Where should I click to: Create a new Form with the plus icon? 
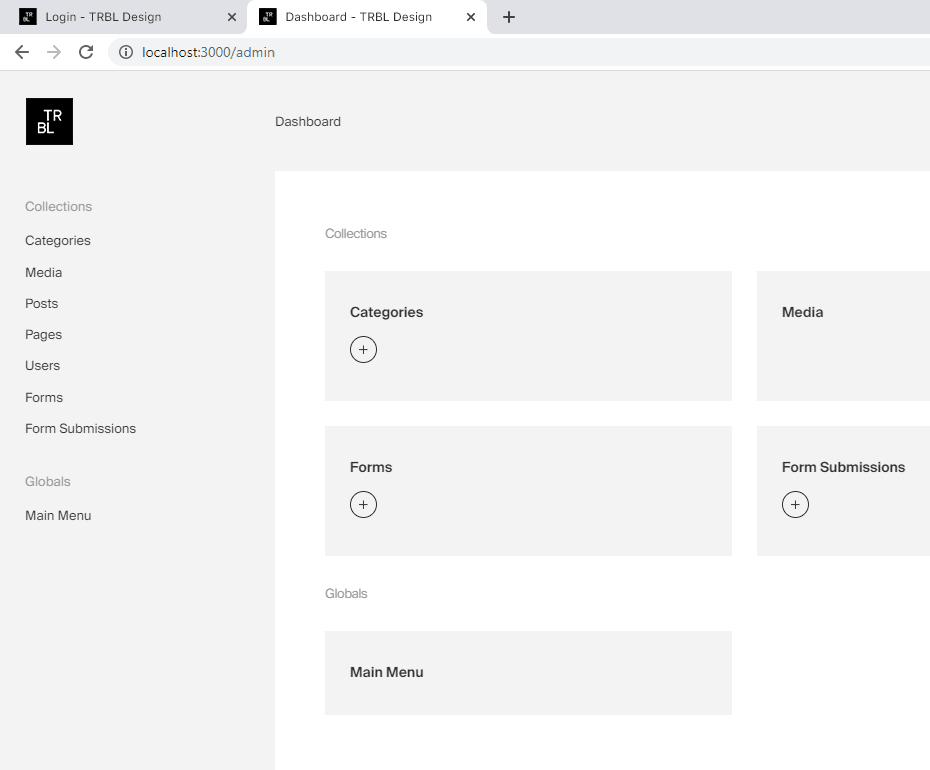tap(364, 505)
